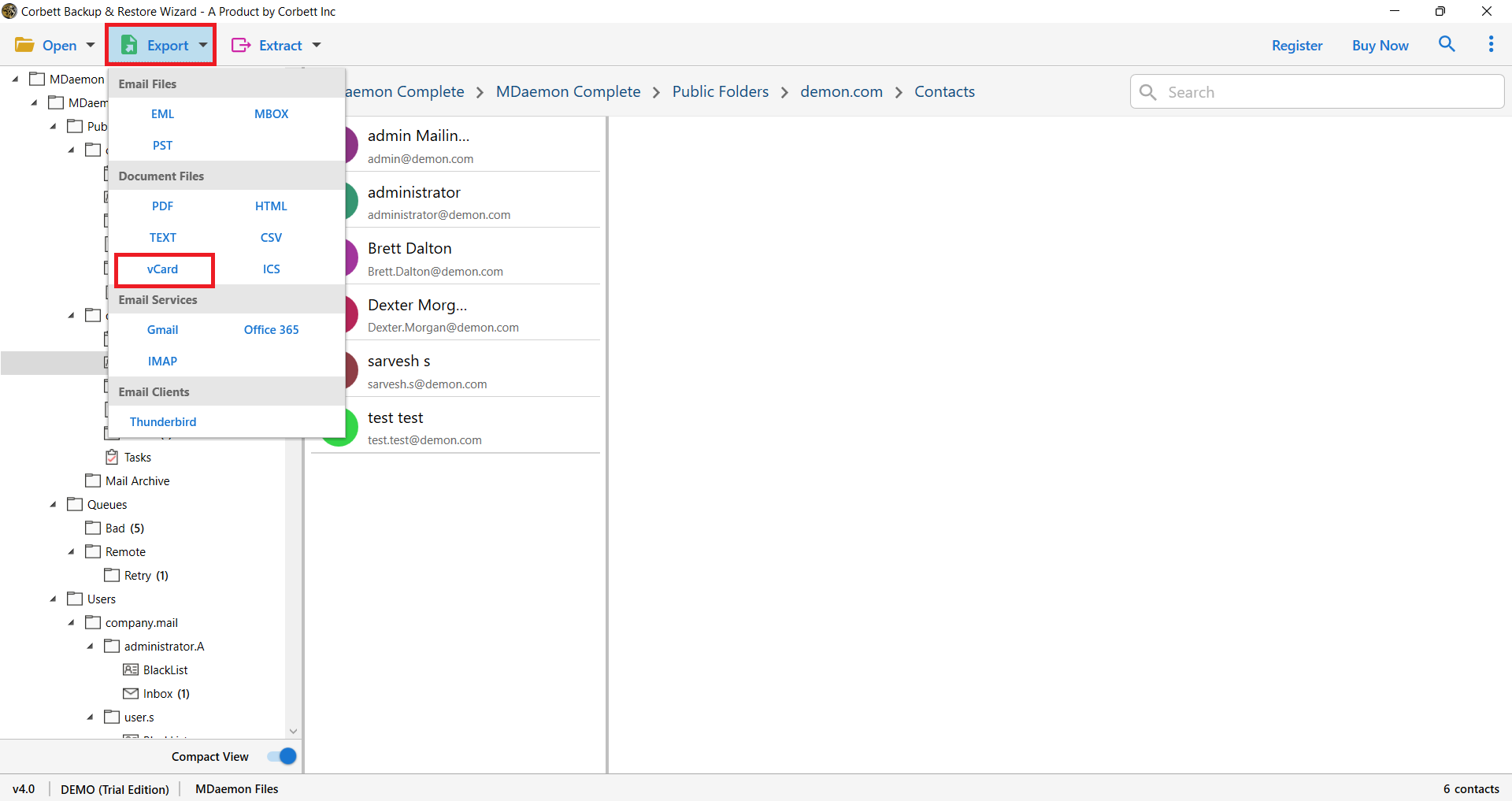Open the search magnifier in the toolbar
The height and width of the screenshot is (801, 1512).
click(1447, 44)
